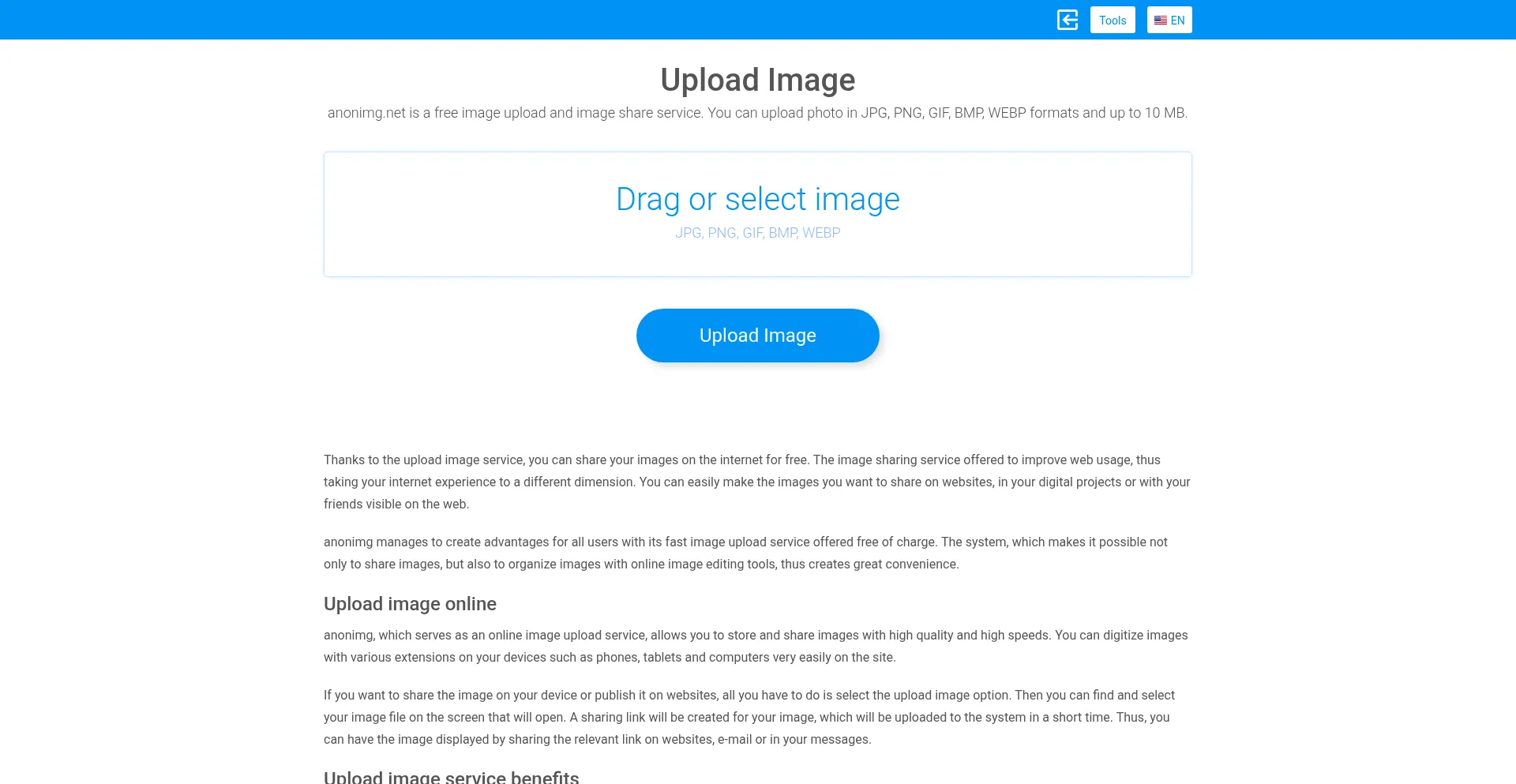
Task: Open the Tools menu
Action: pyautogui.click(x=1113, y=20)
